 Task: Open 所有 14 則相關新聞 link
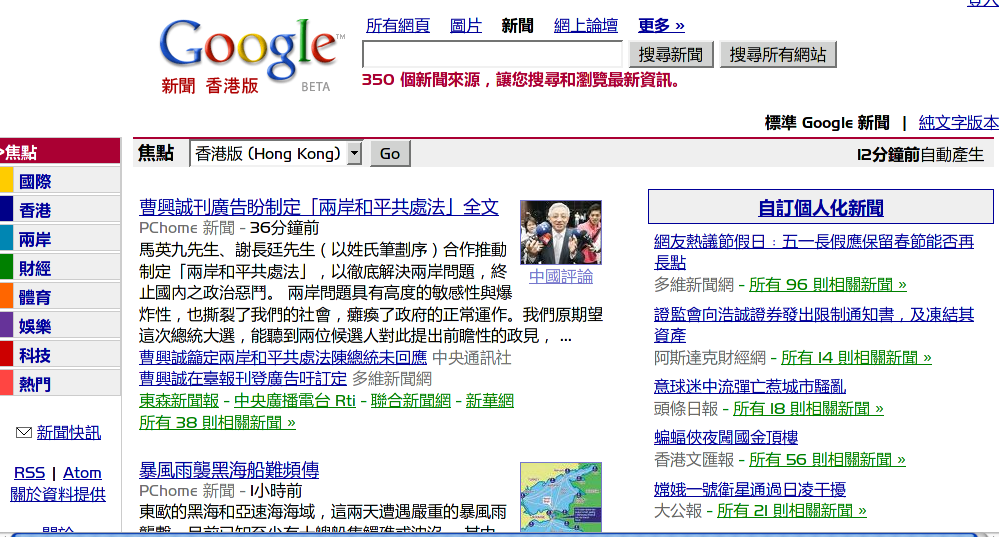pyautogui.click(x=856, y=358)
